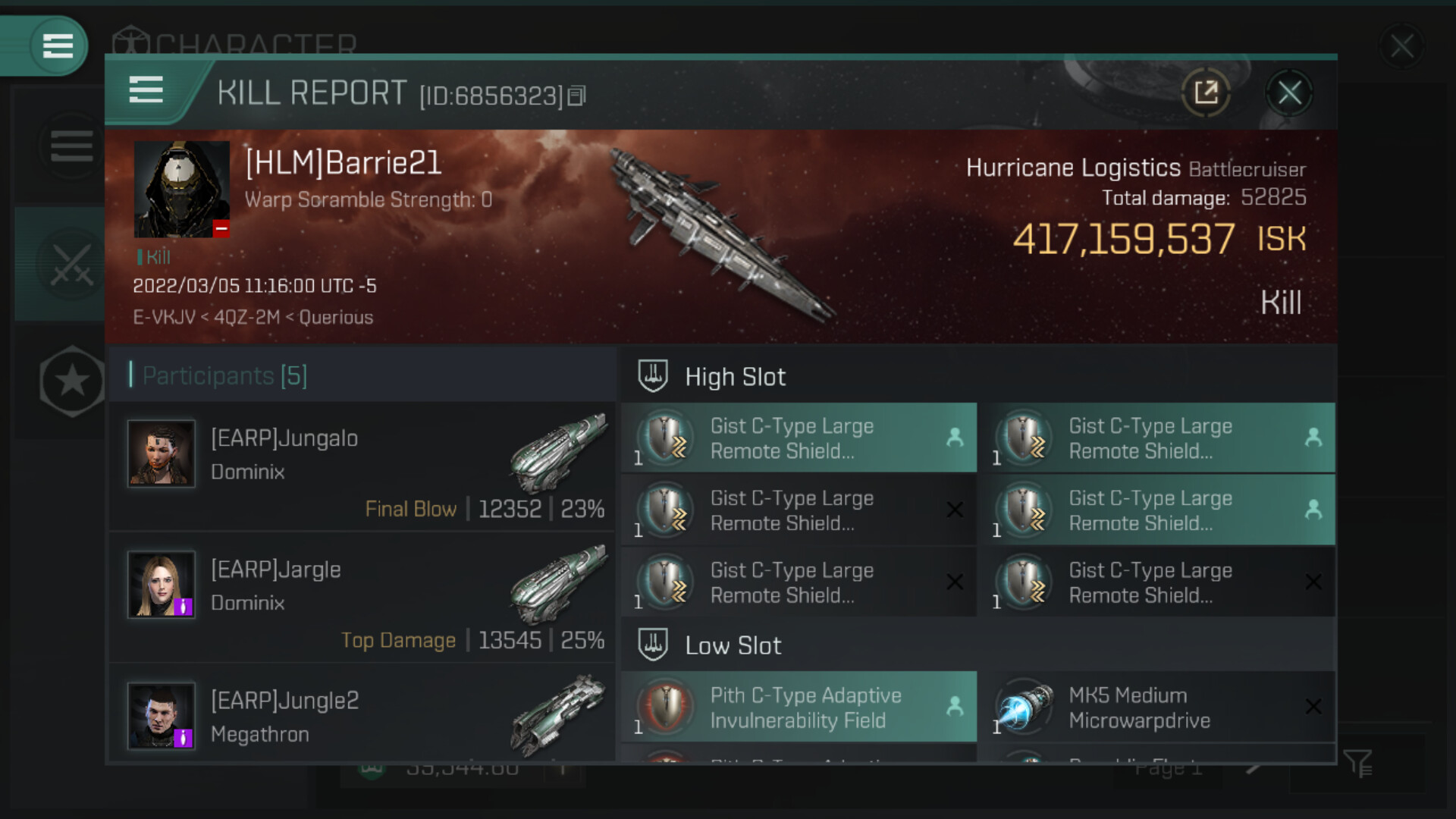The width and height of the screenshot is (1456, 819).
Task: Select the Pith C-Type Adaptive Invulnerability Field
Action: (799, 707)
